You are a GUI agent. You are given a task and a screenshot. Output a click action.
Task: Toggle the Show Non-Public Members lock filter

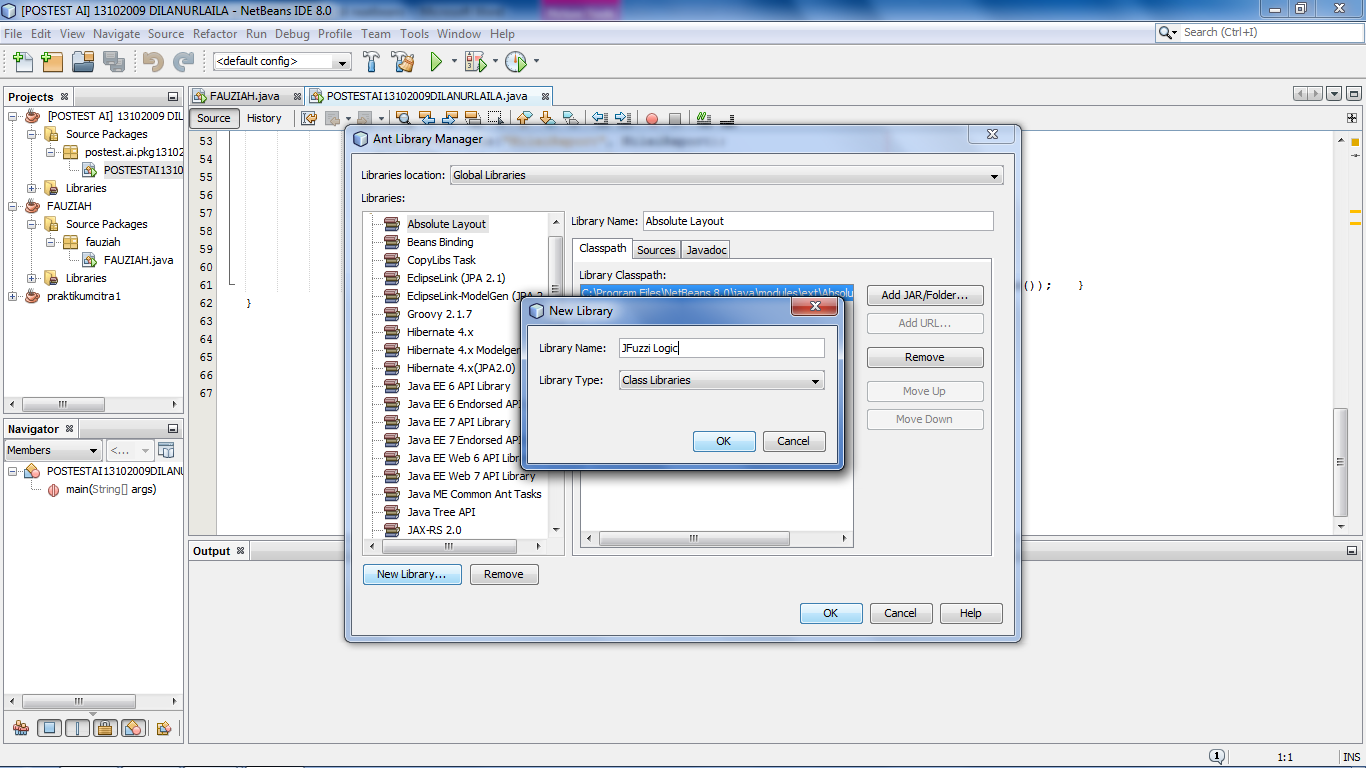click(106, 728)
